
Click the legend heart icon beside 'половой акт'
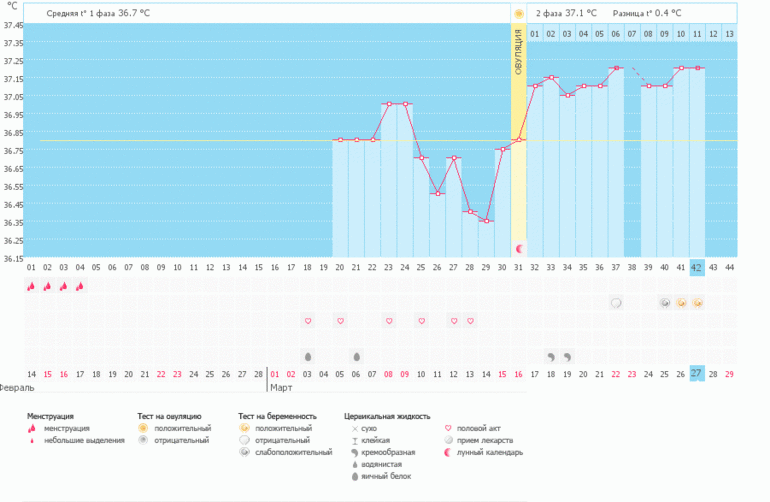[x=447, y=428]
